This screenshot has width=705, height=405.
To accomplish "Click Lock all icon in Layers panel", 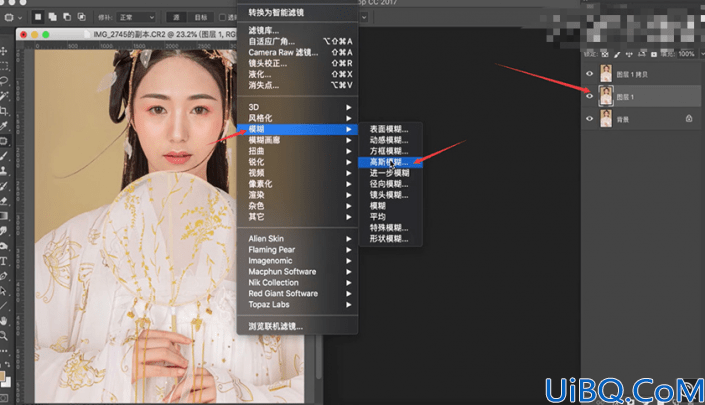I will (x=653, y=54).
